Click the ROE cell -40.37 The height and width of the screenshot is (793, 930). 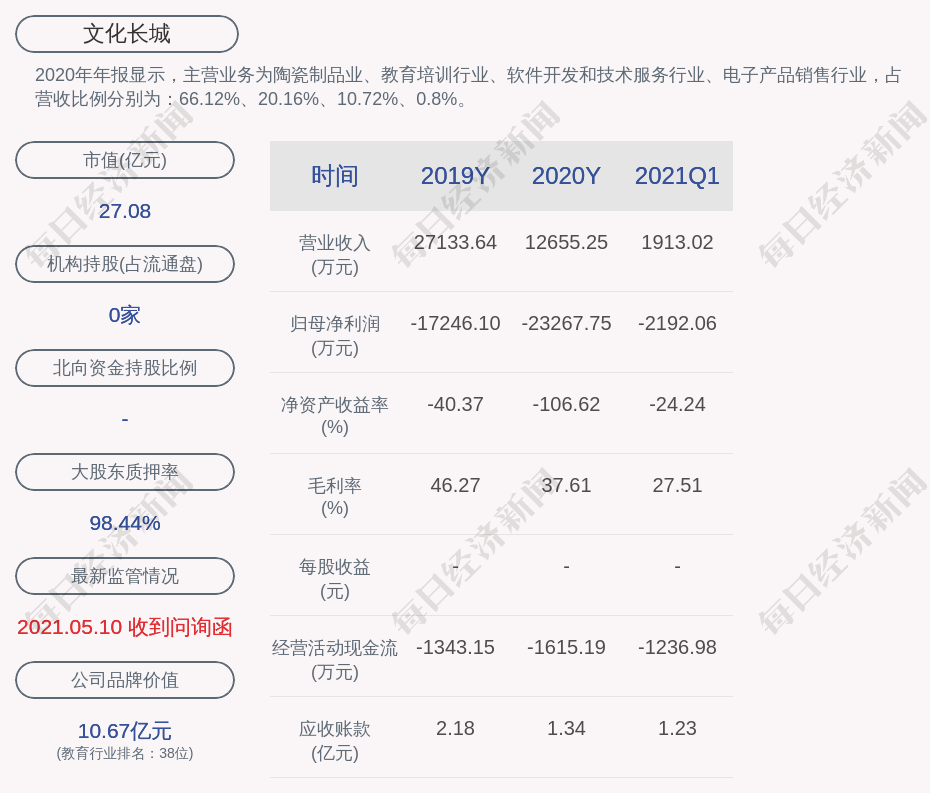[x=456, y=405]
